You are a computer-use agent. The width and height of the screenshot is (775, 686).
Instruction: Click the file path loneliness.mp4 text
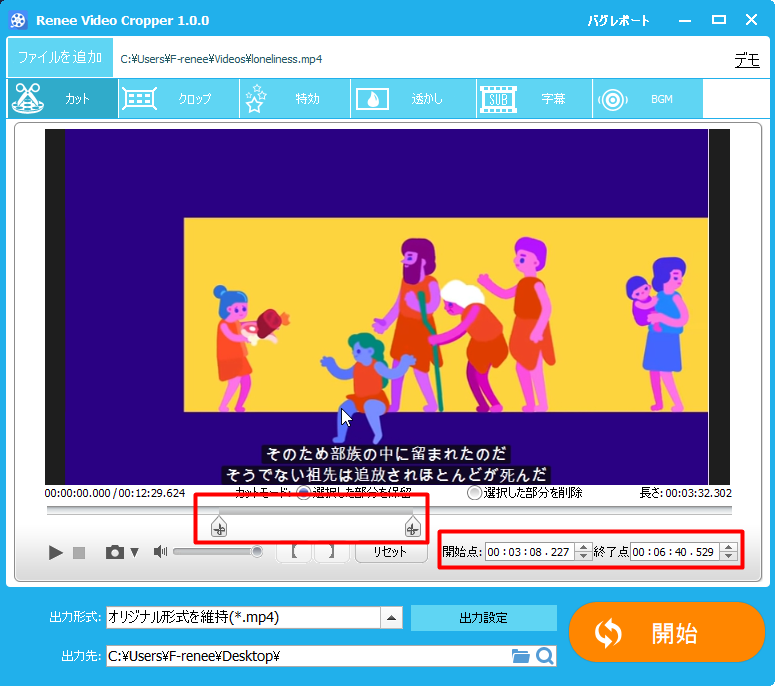click(x=221, y=59)
